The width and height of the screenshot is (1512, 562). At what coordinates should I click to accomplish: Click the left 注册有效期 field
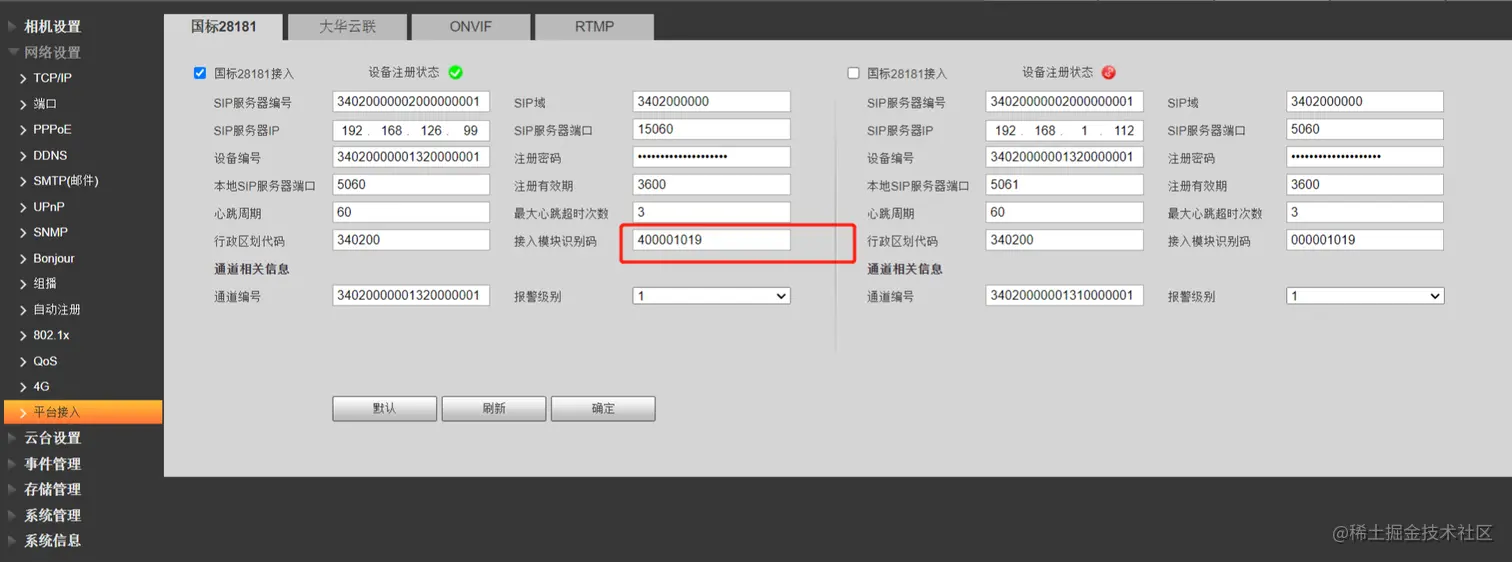pyautogui.click(x=712, y=185)
